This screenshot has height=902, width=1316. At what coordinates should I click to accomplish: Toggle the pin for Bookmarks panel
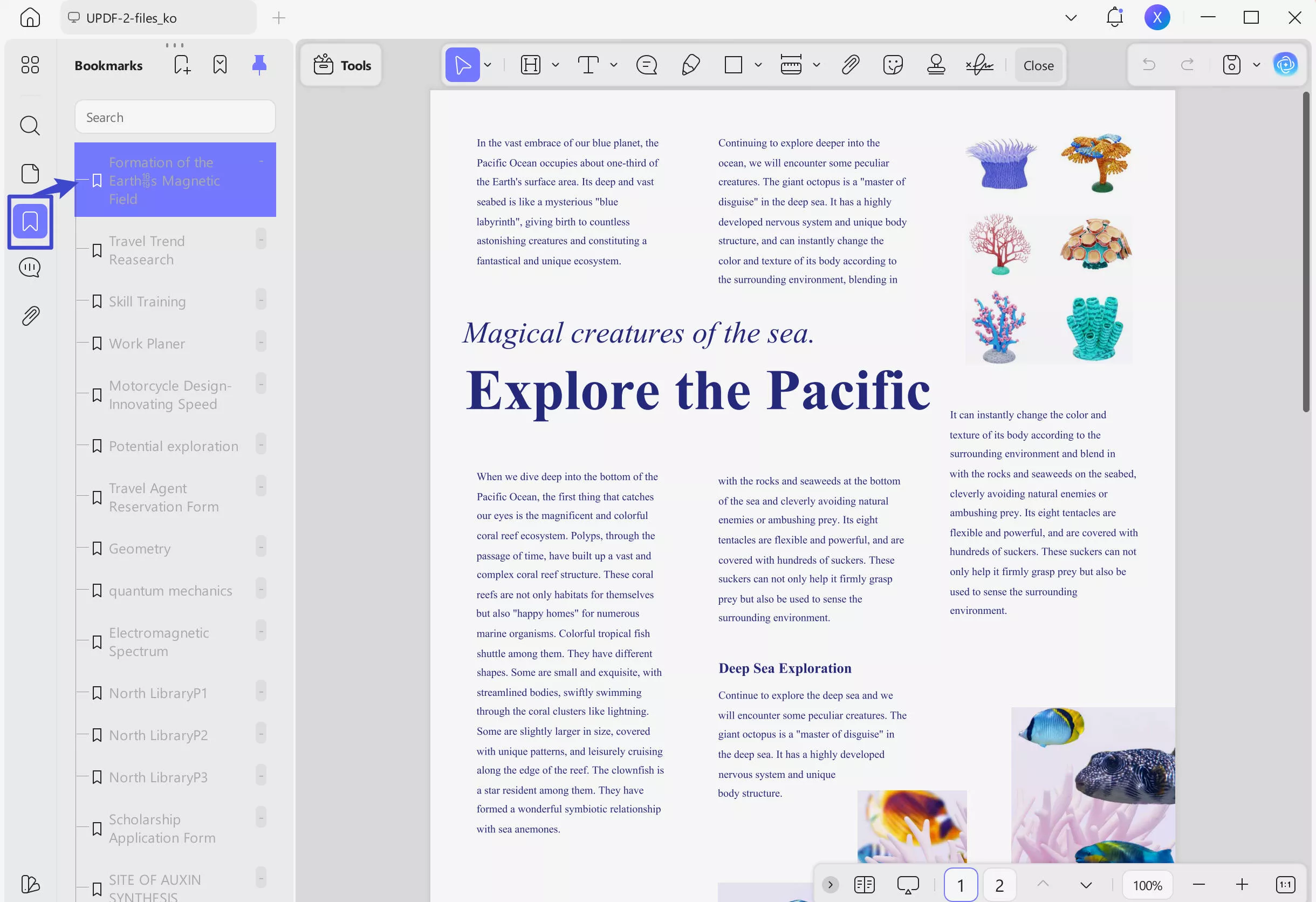pos(259,65)
